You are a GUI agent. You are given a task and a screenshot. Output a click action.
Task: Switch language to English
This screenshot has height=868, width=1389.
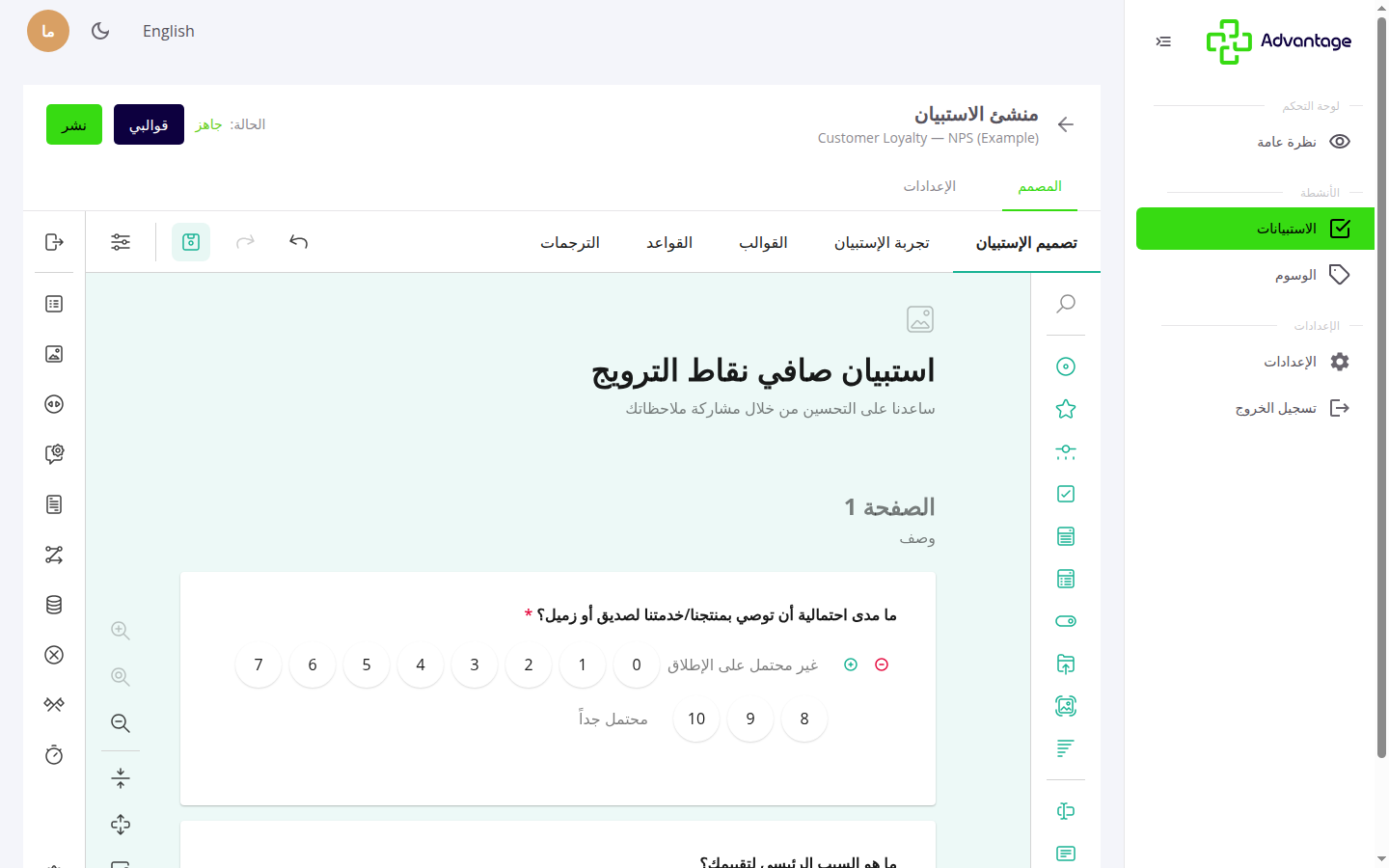[169, 31]
